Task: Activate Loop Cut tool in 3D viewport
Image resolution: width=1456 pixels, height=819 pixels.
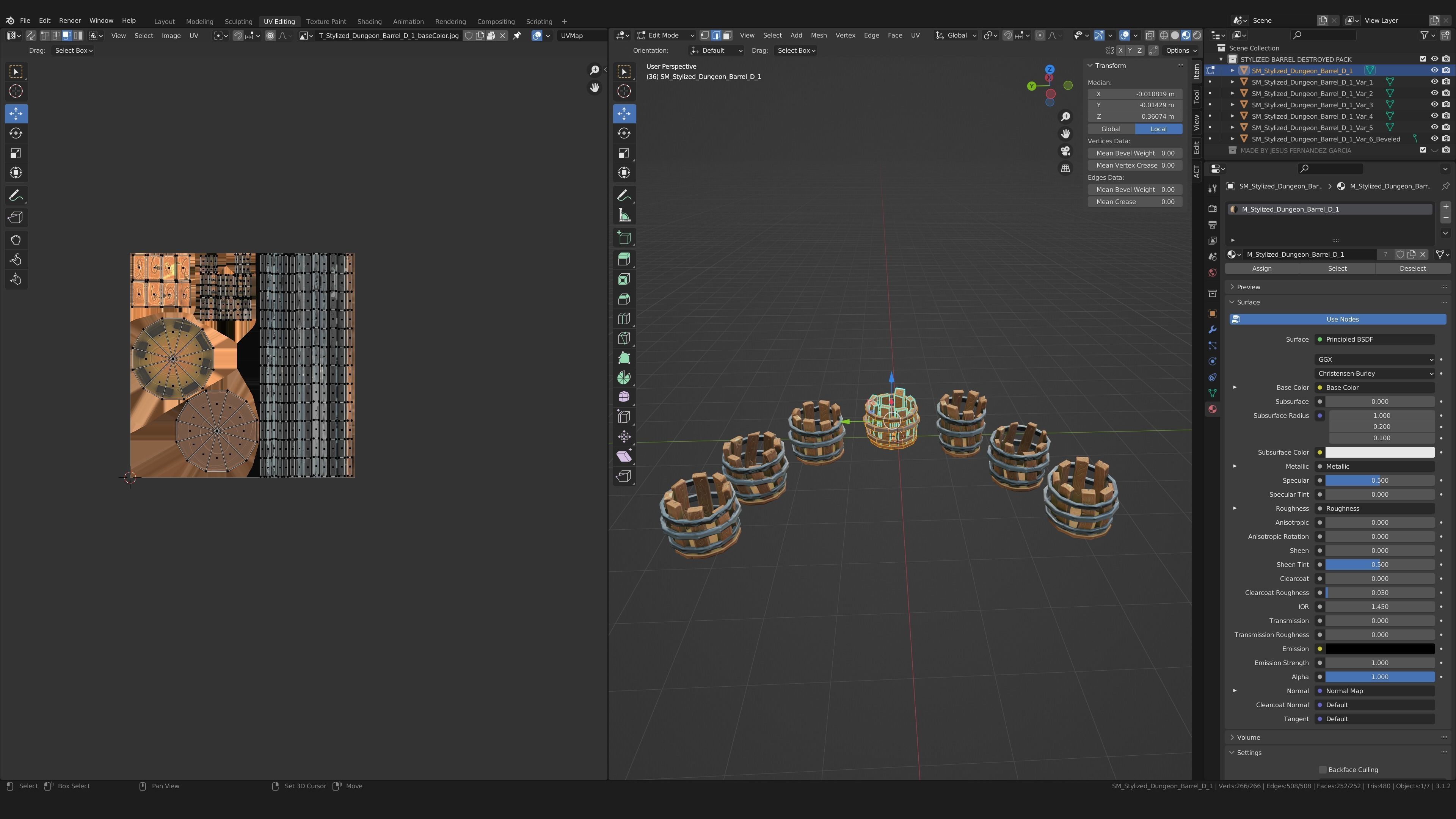Action: click(624, 319)
